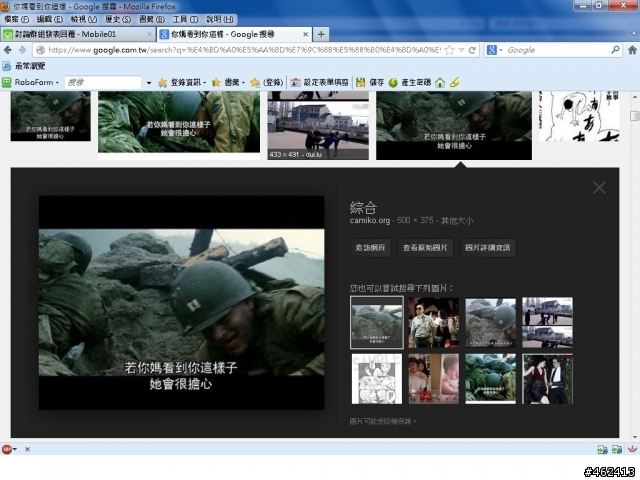
Task: Open the 編輯 menu
Action: click(x=50, y=19)
